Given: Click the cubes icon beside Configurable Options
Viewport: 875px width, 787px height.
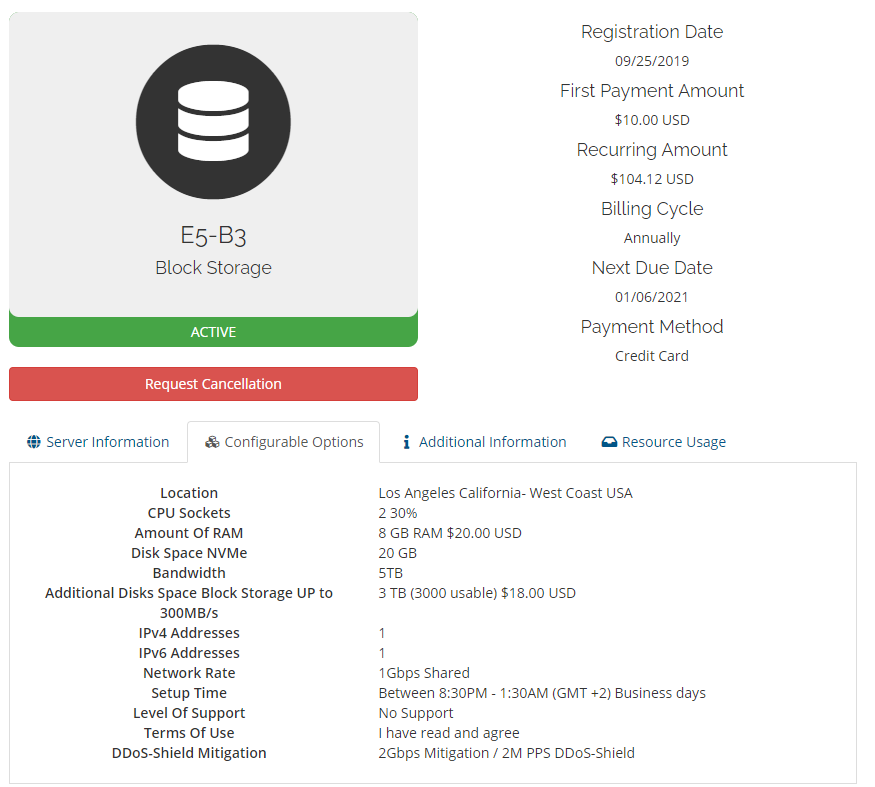Looking at the screenshot, I should [212, 442].
